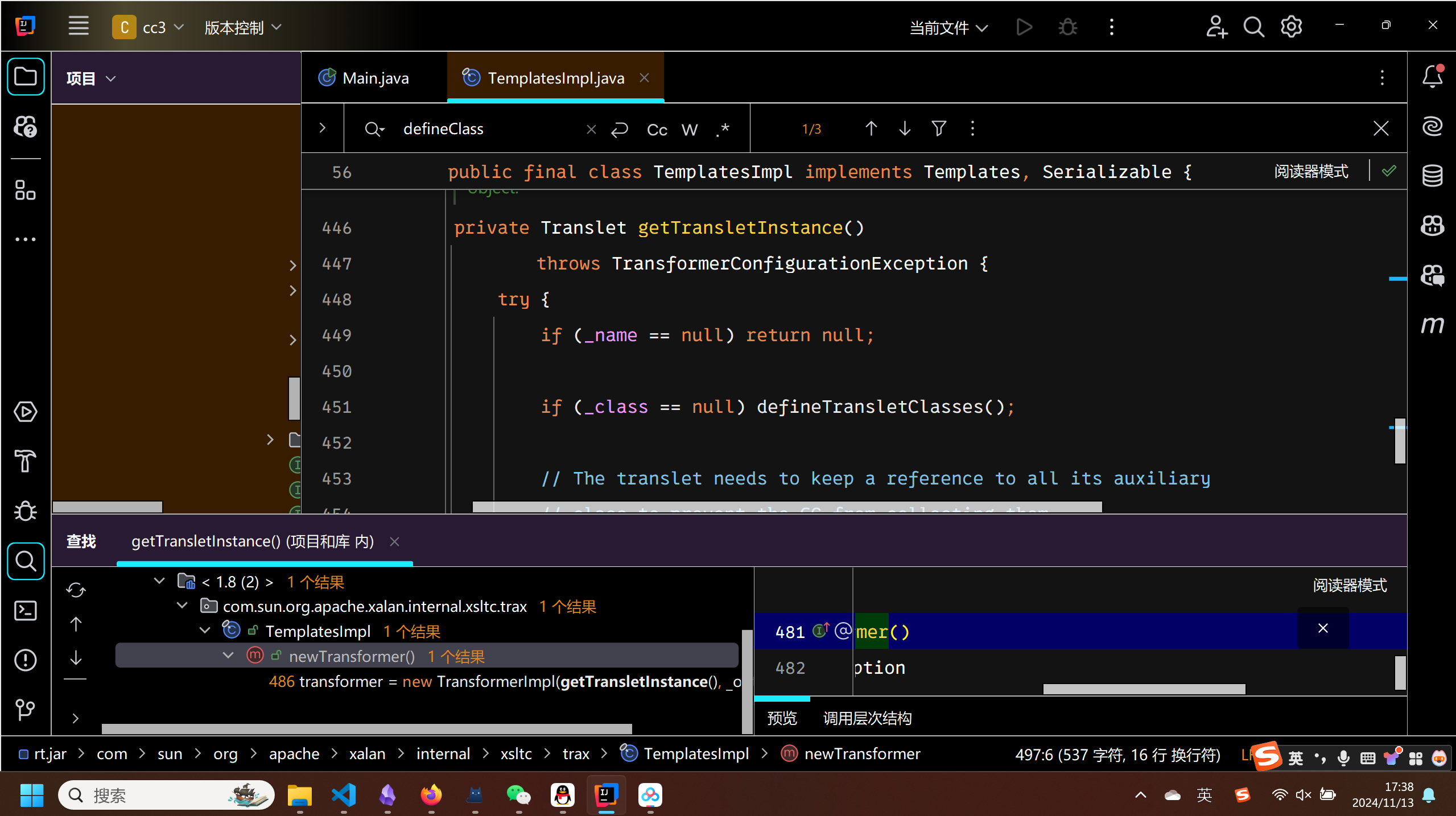Switch to the Preview tab
The height and width of the screenshot is (816, 1456).
(782, 718)
